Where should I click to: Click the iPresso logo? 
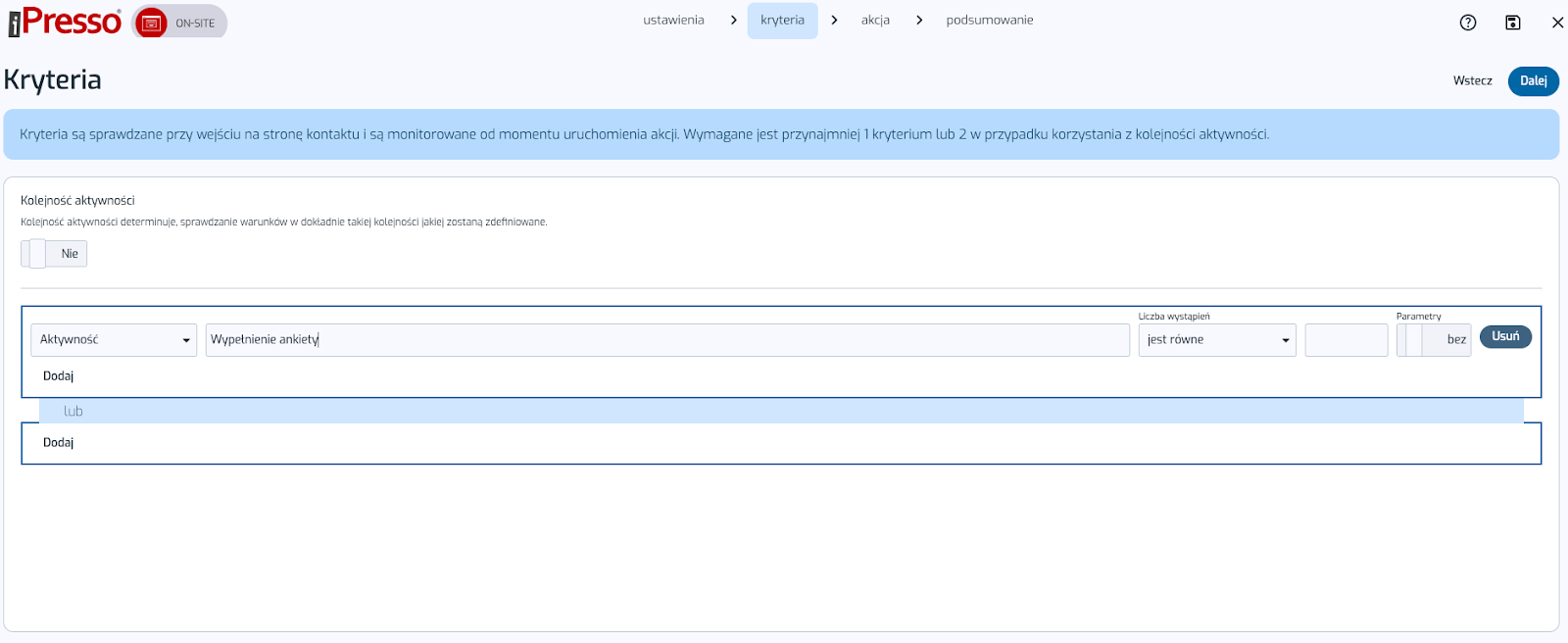65,22
